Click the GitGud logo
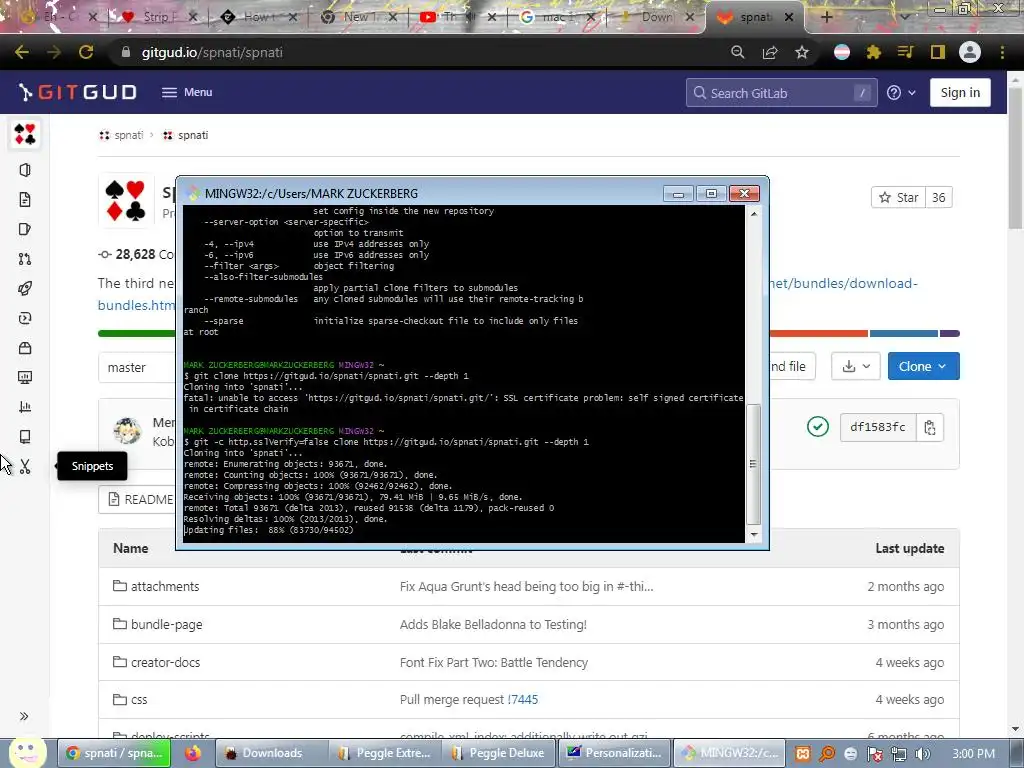 [x=78, y=92]
